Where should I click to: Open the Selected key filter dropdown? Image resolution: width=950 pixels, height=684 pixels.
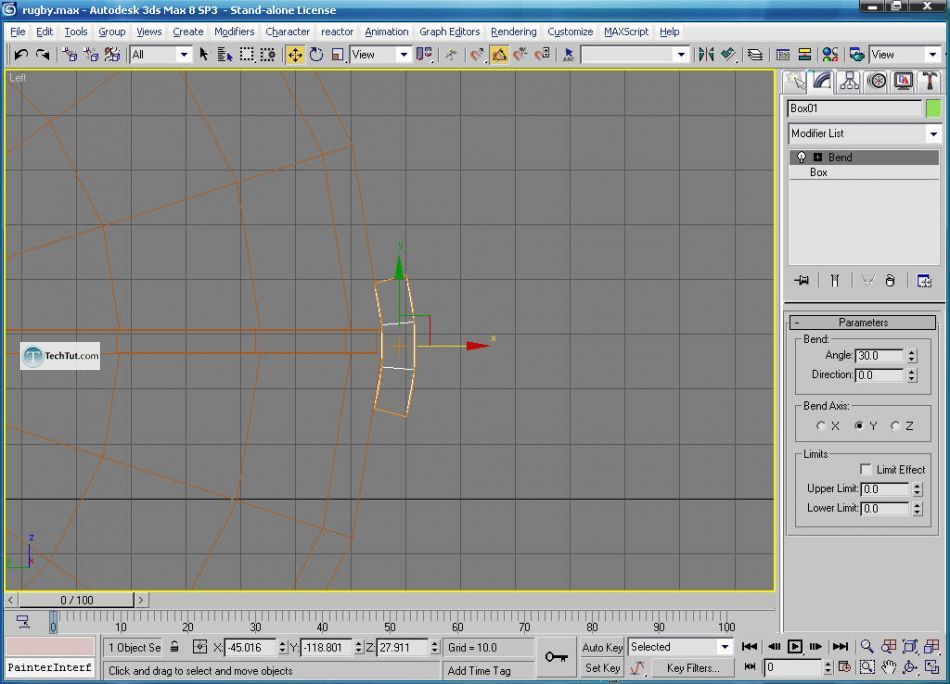coord(680,647)
